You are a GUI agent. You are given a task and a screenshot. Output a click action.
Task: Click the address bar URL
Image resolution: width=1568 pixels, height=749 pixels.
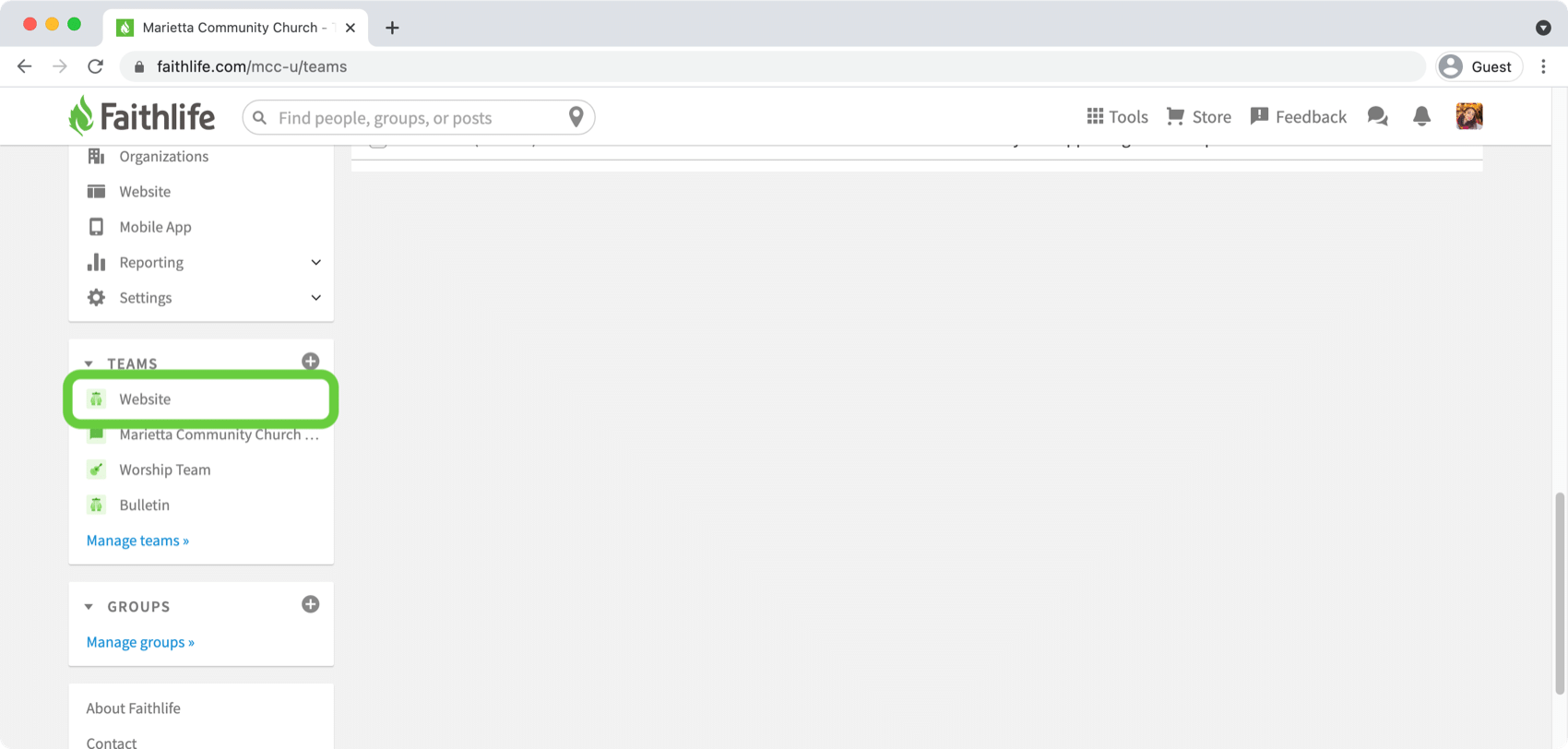(252, 66)
